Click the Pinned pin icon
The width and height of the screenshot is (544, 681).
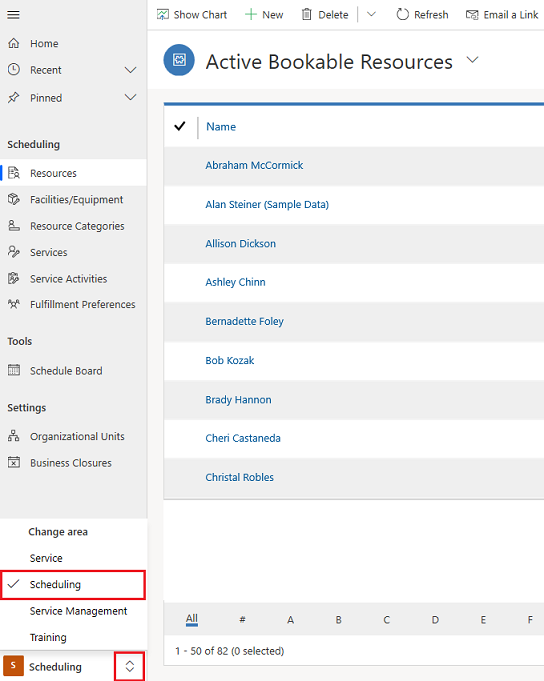point(14,97)
